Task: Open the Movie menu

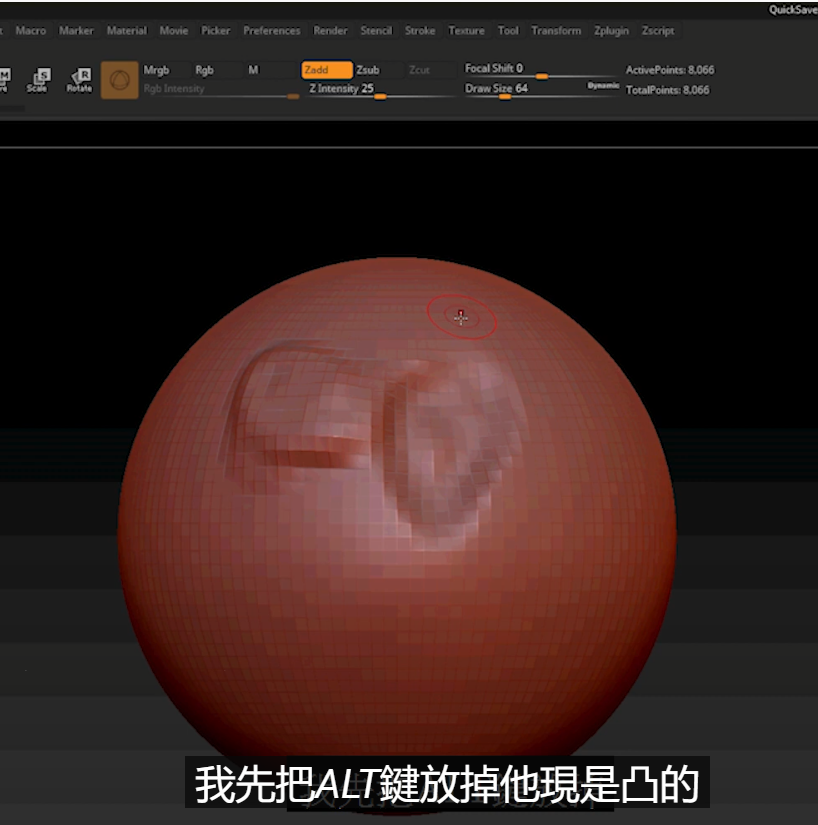Action: 174,31
